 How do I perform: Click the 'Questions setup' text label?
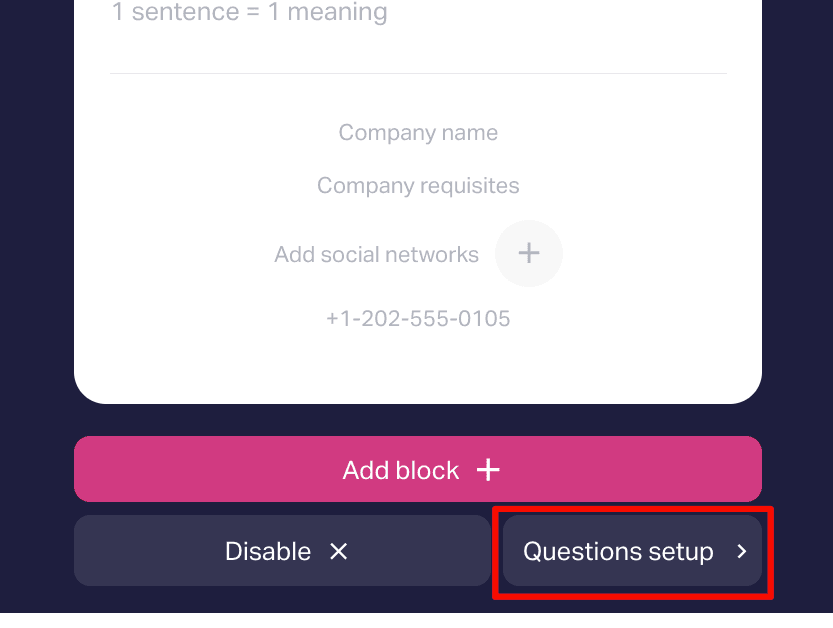click(618, 551)
